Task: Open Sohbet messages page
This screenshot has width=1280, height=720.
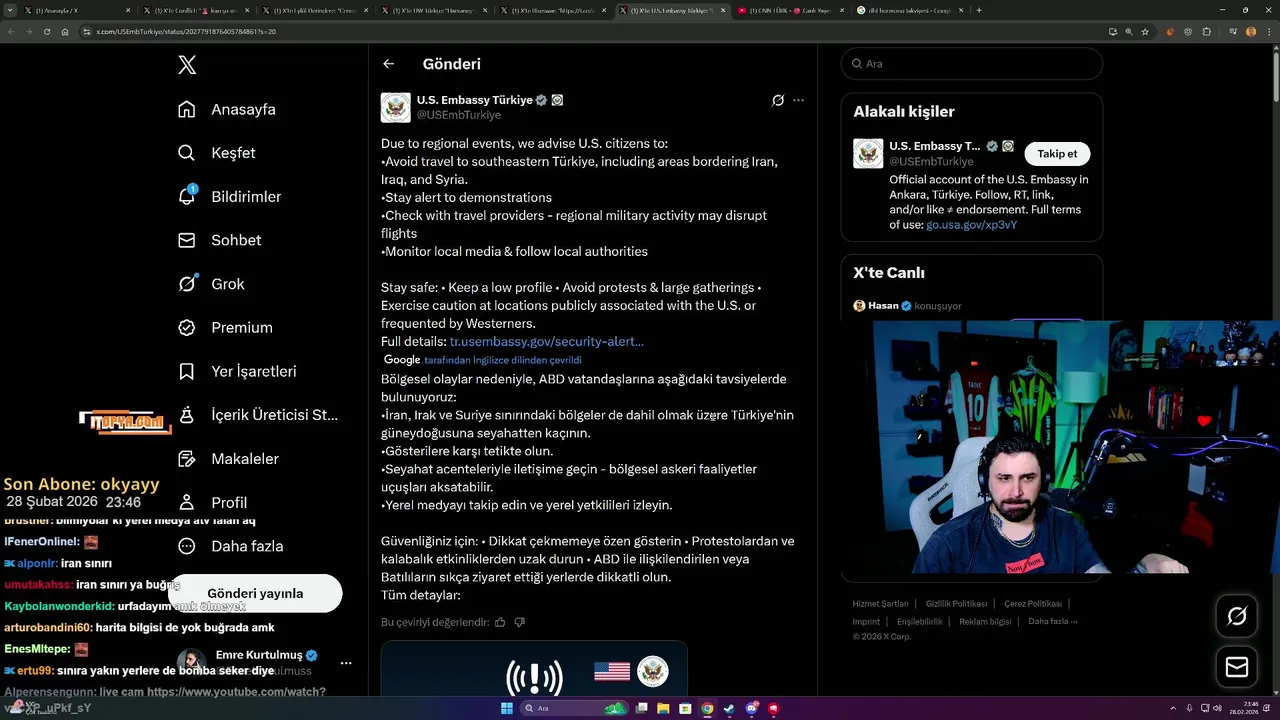Action: [219, 240]
